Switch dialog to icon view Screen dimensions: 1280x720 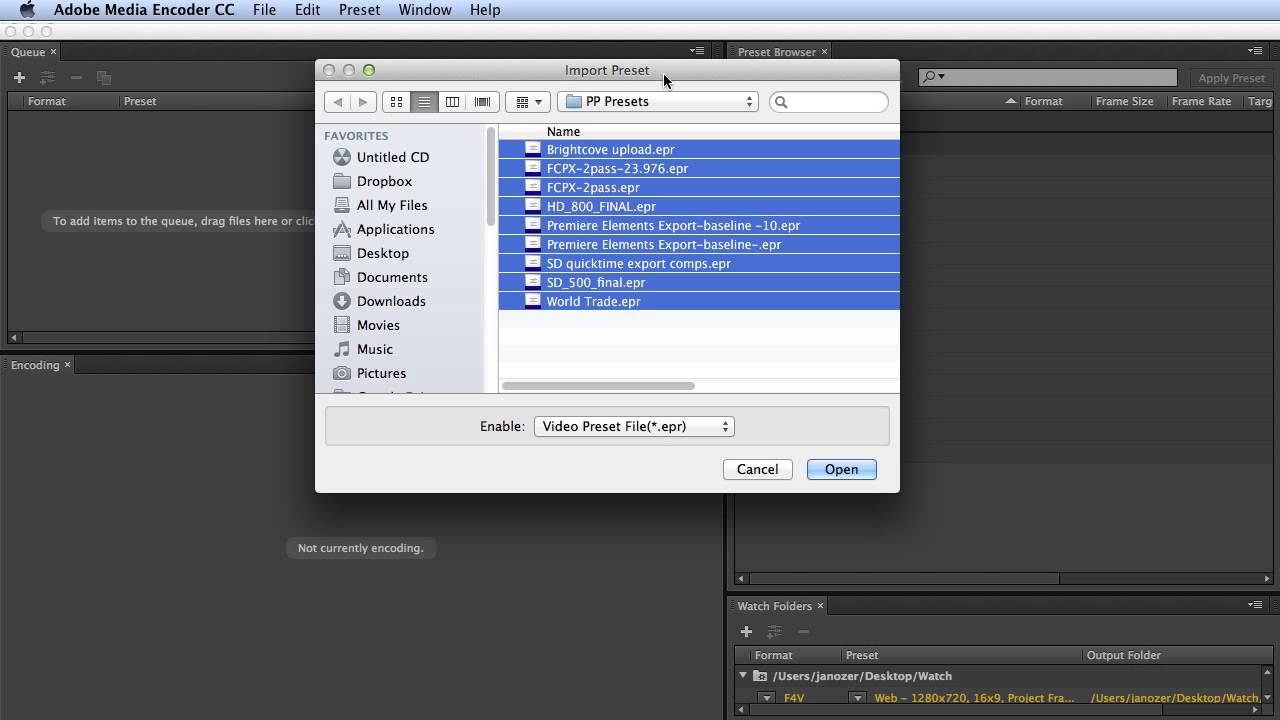pyautogui.click(x=396, y=102)
